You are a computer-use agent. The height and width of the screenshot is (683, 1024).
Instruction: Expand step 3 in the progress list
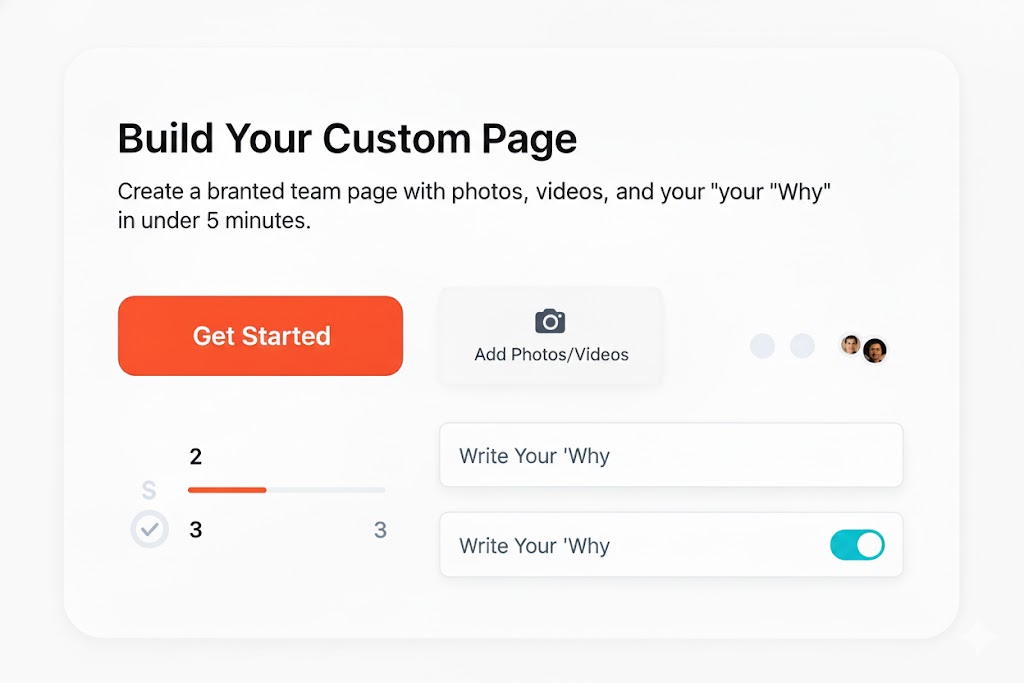click(195, 530)
